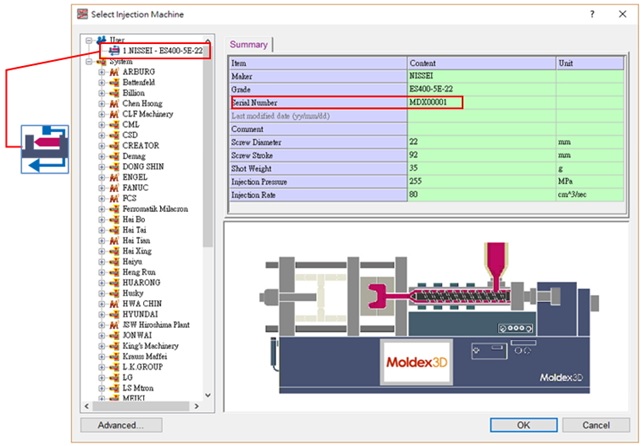This screenshot has width=643, height=446.
Task: Click the tree horizontal scroll right arrow
Action: tap(196, 406)
